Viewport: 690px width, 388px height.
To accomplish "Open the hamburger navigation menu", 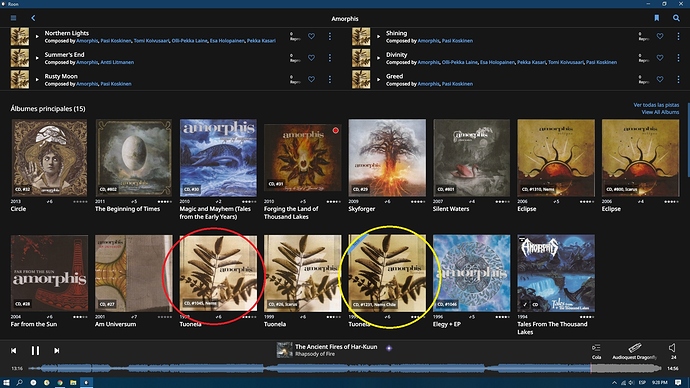I will pos(14,18).
